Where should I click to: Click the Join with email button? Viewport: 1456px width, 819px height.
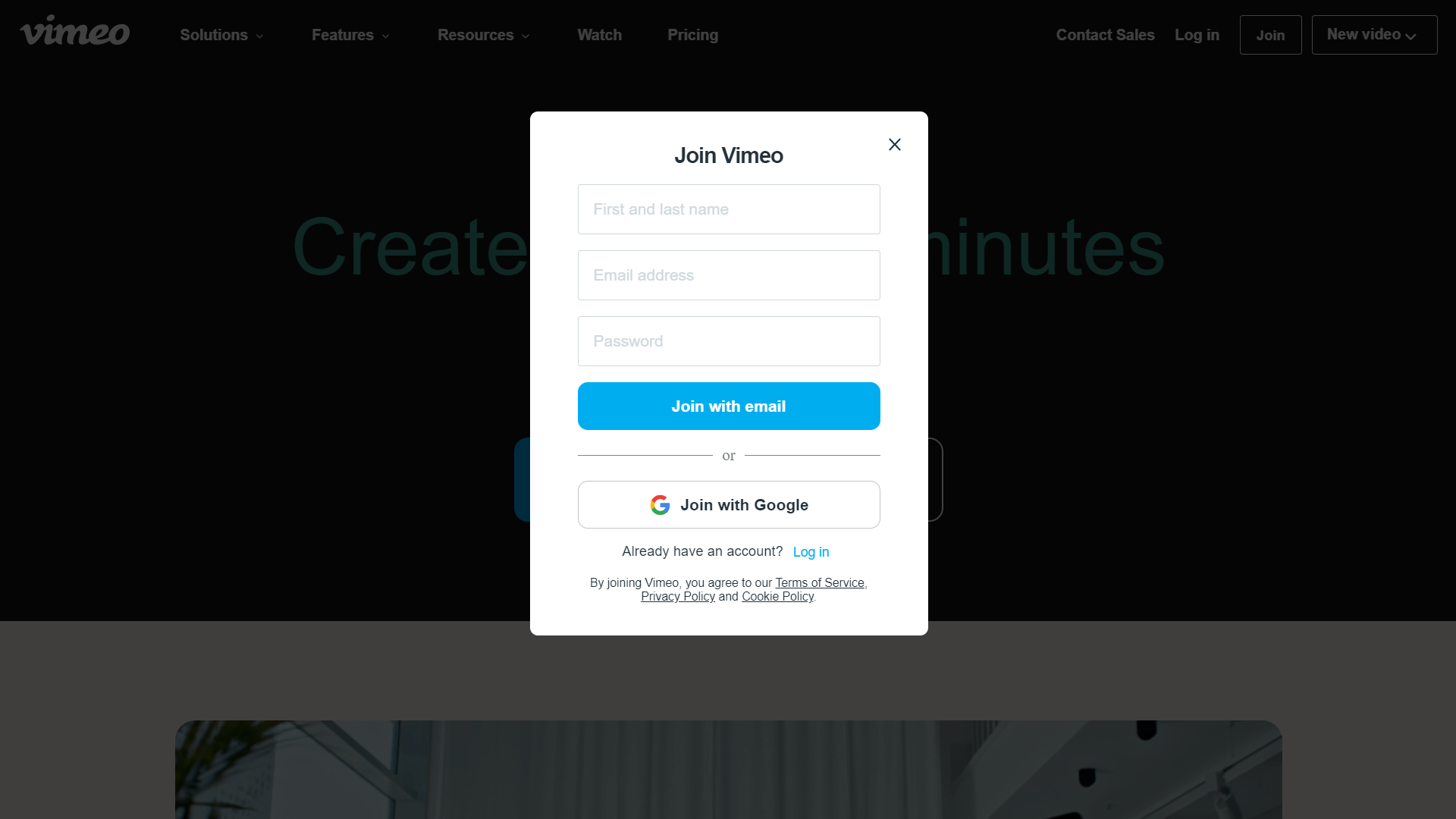click(728, 406)
